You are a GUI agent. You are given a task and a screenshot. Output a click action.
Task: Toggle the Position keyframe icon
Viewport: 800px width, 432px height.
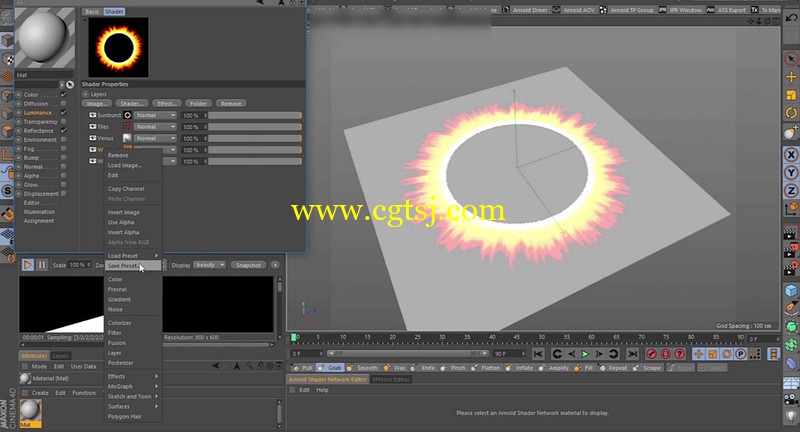coord(698,353)
